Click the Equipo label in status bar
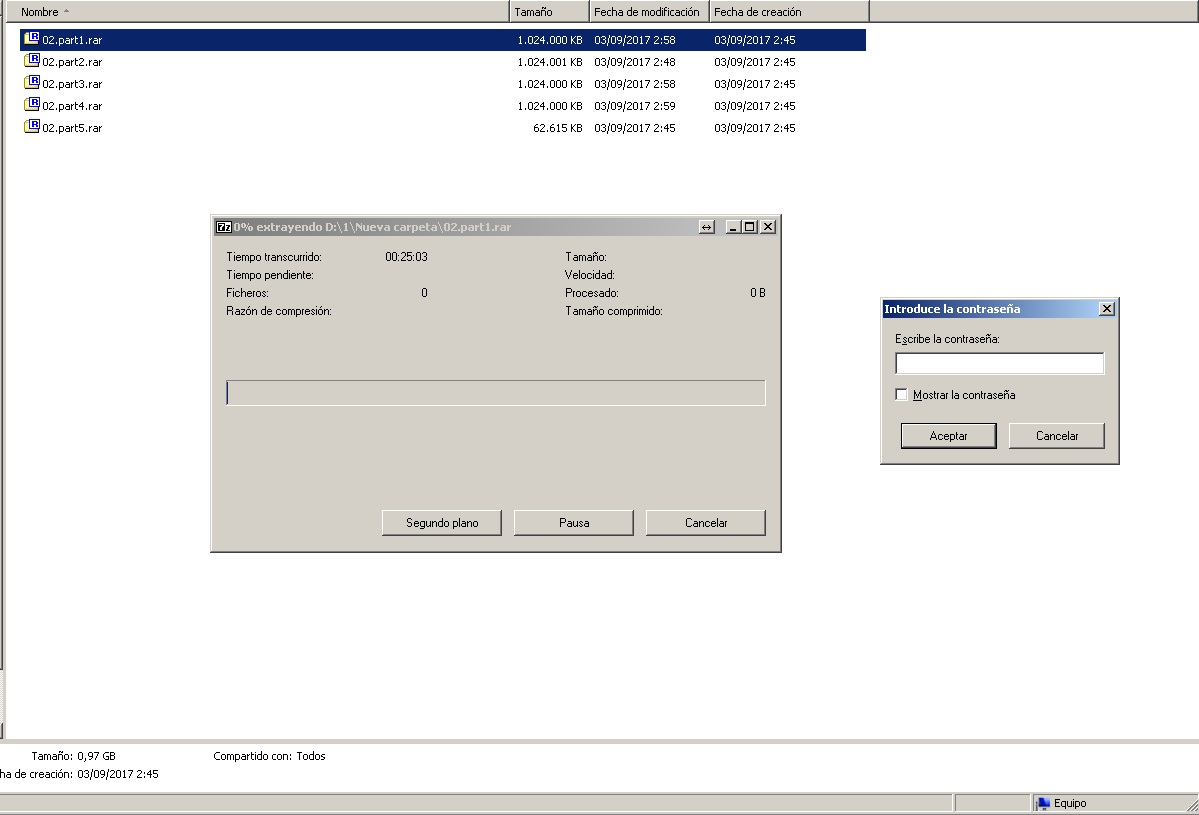The width and height of the screenshot is (1199, 815). pyautogui.click(x=1070, y=804)
